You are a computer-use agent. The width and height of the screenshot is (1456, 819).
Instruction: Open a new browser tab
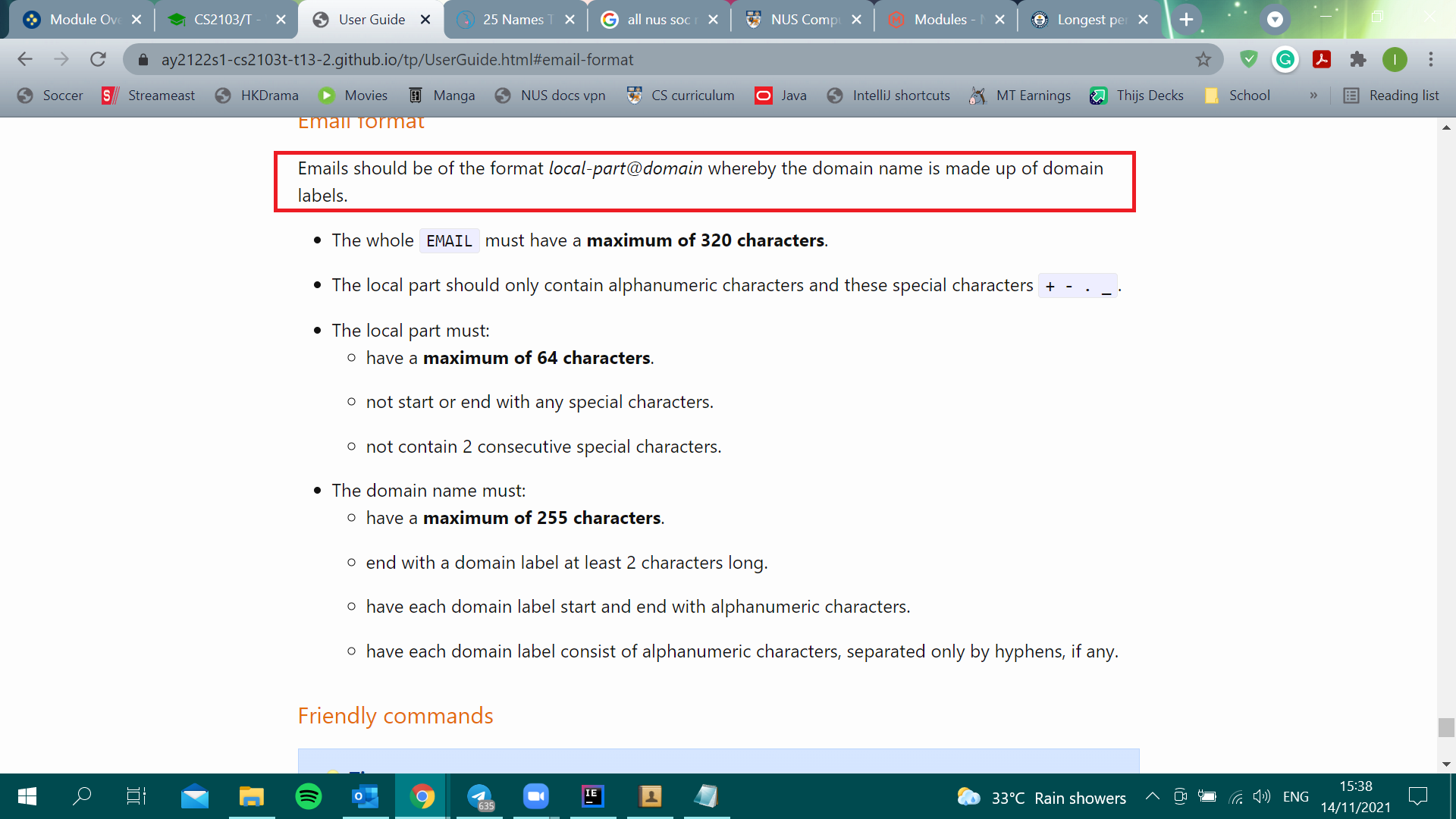1187,20
